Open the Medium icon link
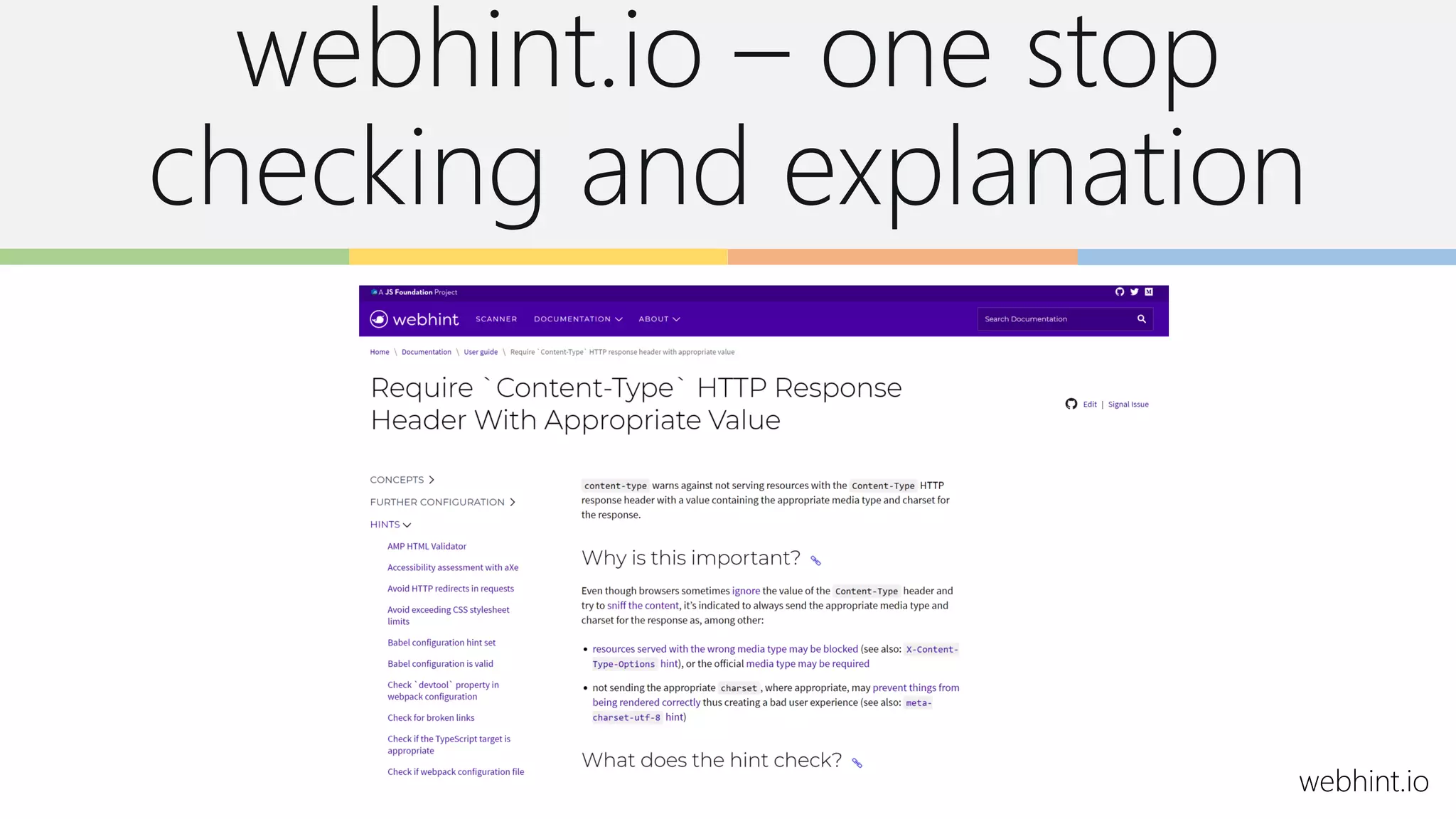1456x819 pixels. 1149,291
